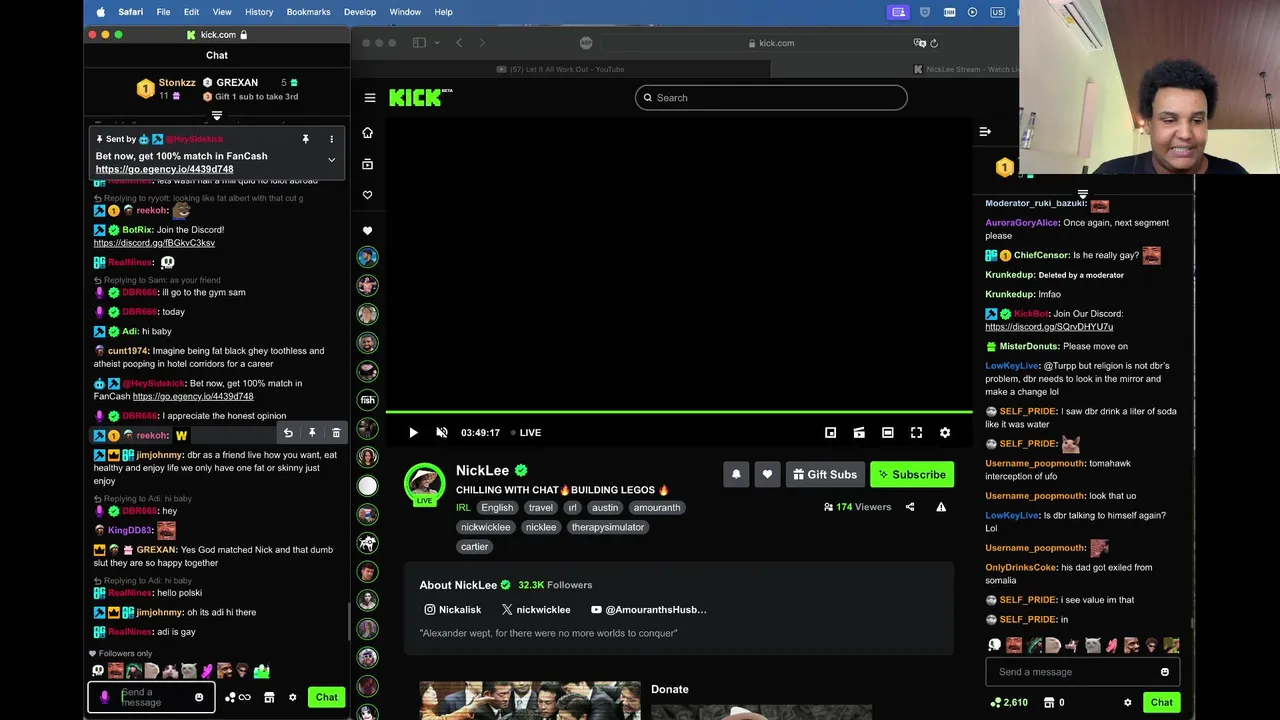Open main chat settings gear
1280x720 pixels.
click(x=1128, y=703)
